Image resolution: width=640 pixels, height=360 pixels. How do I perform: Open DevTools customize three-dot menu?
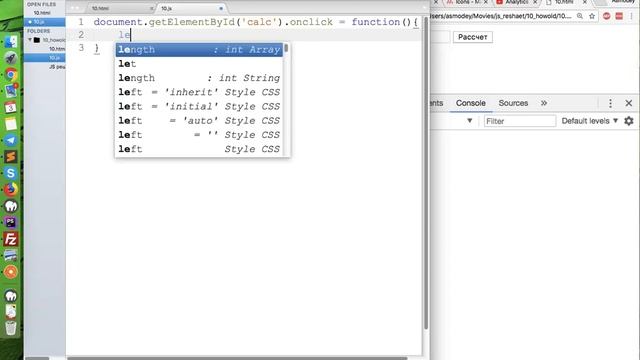click(610, 103)
